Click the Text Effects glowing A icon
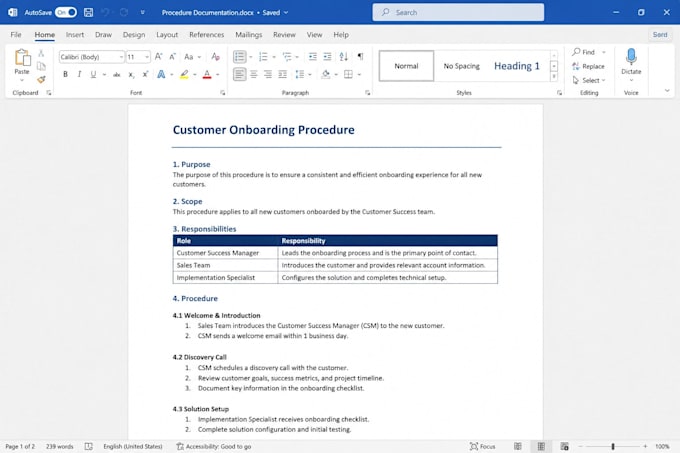 161,75
